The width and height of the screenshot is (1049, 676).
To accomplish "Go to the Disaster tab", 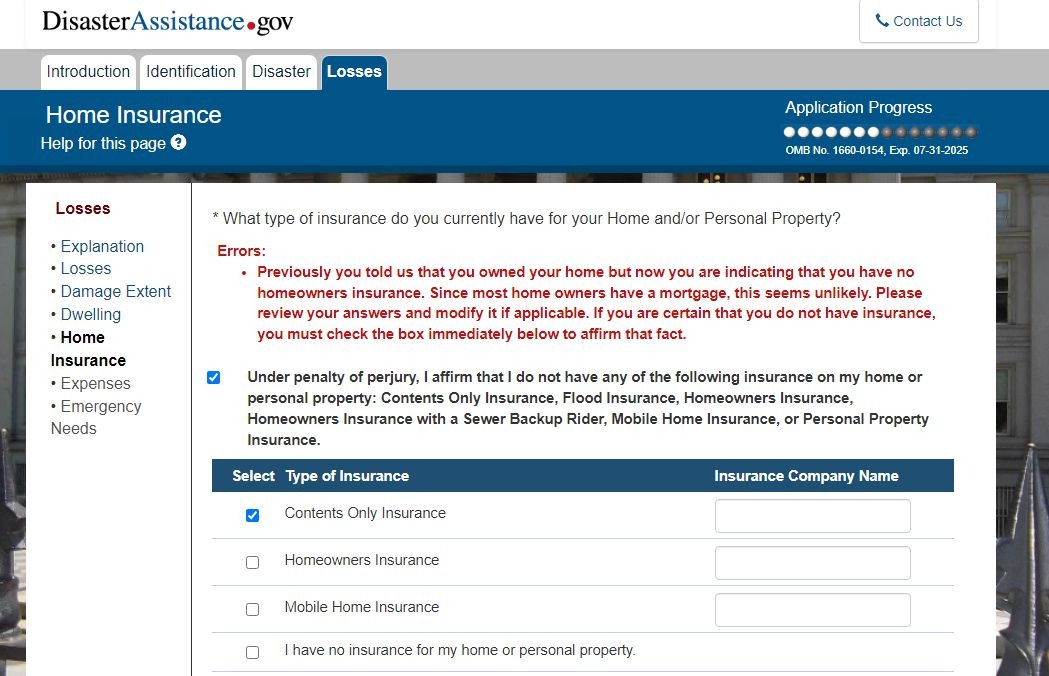I will [281, 72].
